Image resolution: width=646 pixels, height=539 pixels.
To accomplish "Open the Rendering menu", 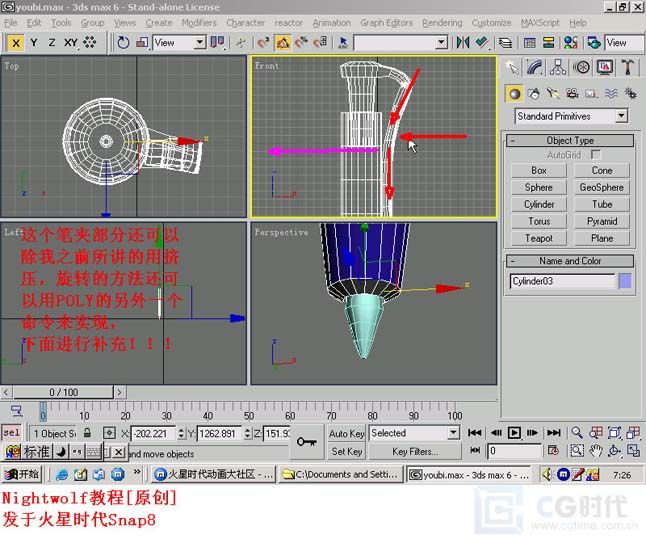I will pos(442,23).
